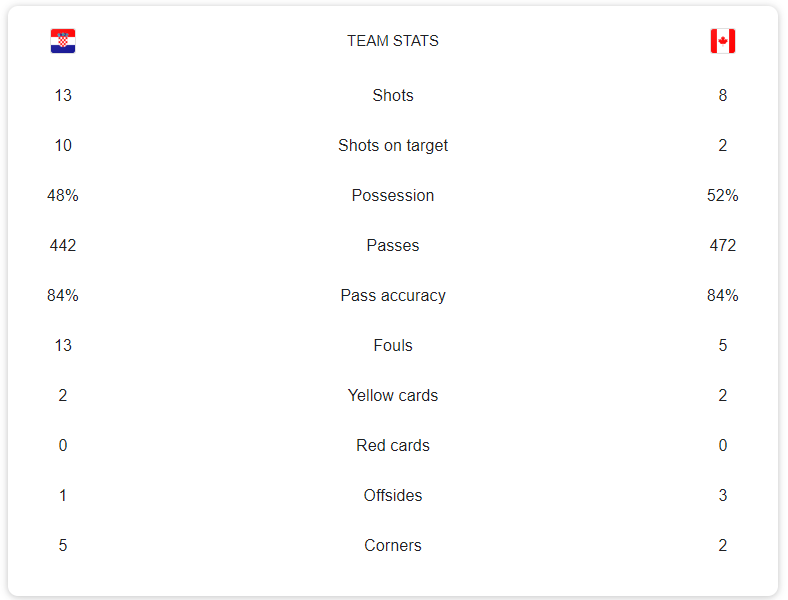This screenshot has width=788, height=600.
Task: Select the Pass accuracy label
Action: pyautogui.click(x=393, y=295)
